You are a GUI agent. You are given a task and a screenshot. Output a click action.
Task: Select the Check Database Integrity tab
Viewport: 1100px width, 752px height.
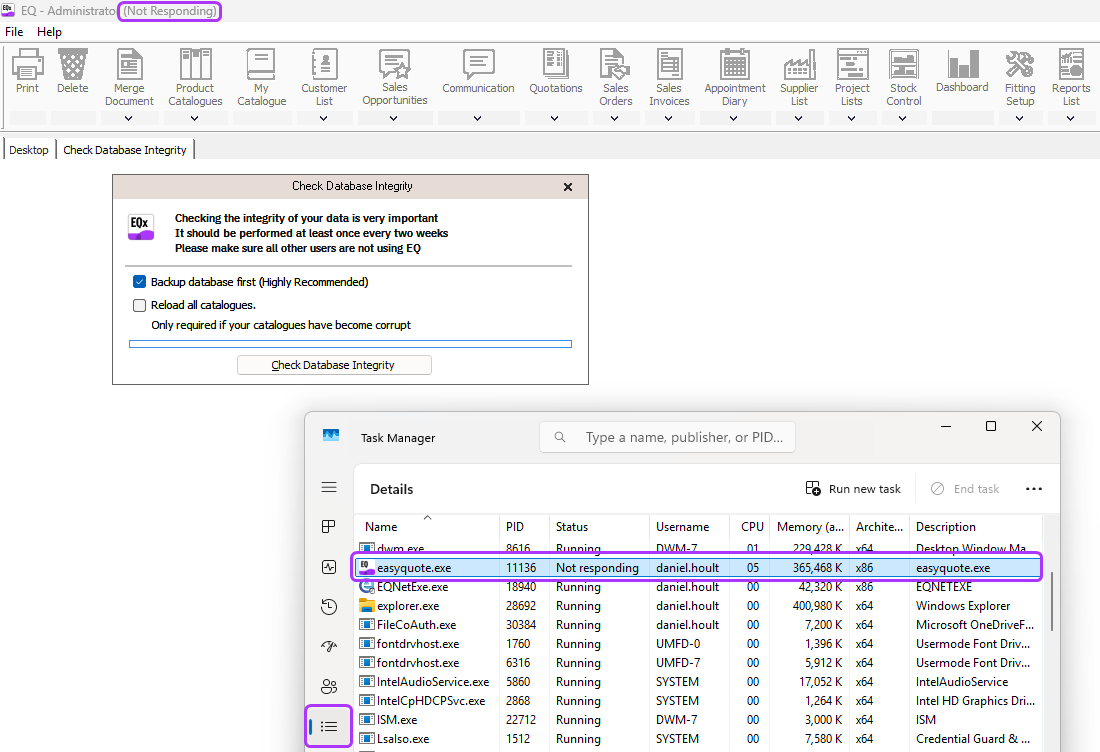(125, 150)
